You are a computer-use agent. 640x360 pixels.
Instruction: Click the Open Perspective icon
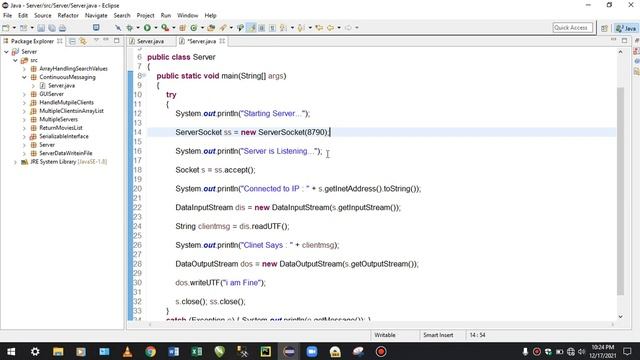(x=604, y=28)
